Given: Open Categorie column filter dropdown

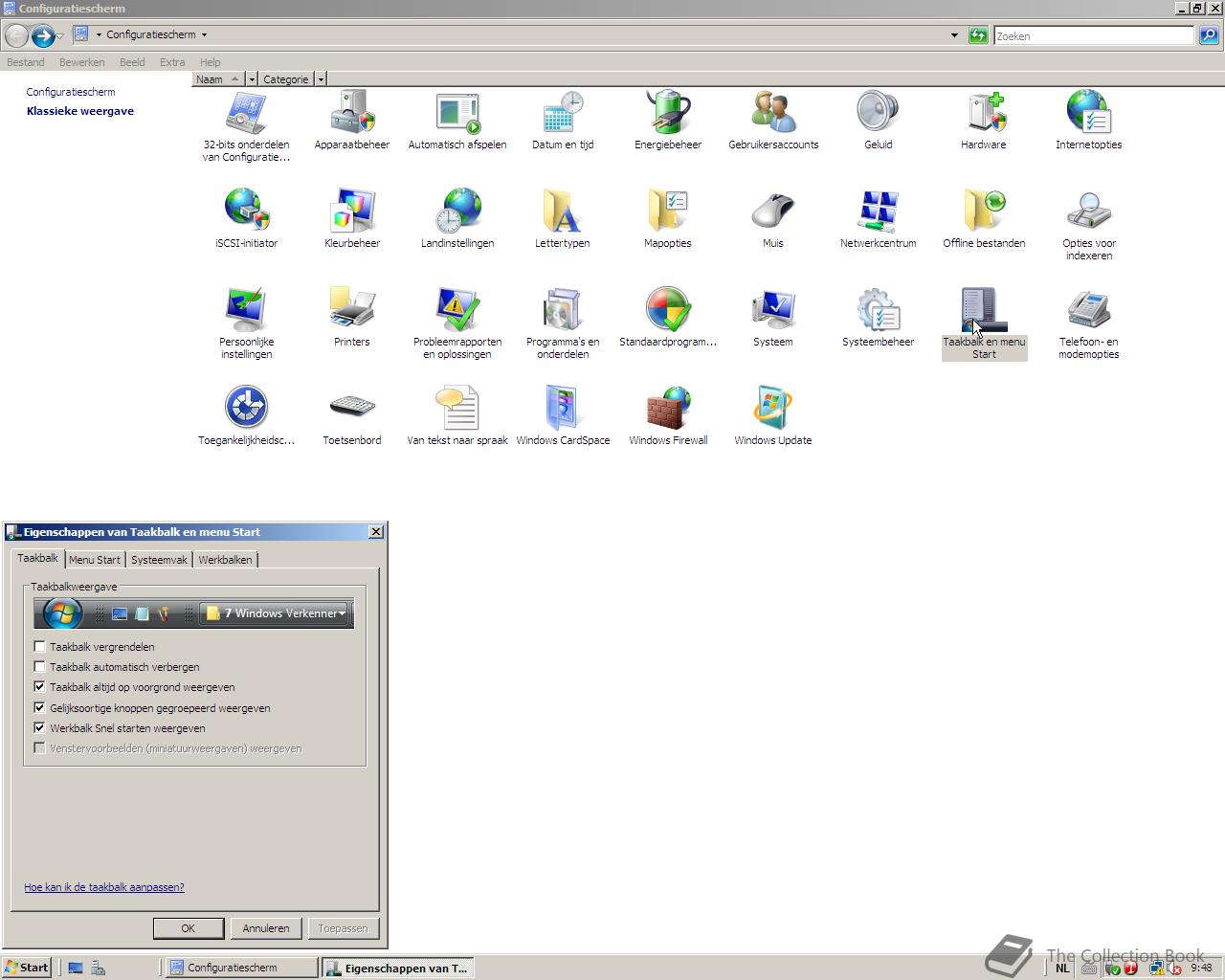Looking at the screenshot, I should pyautogui.click(x=321, y=79).
